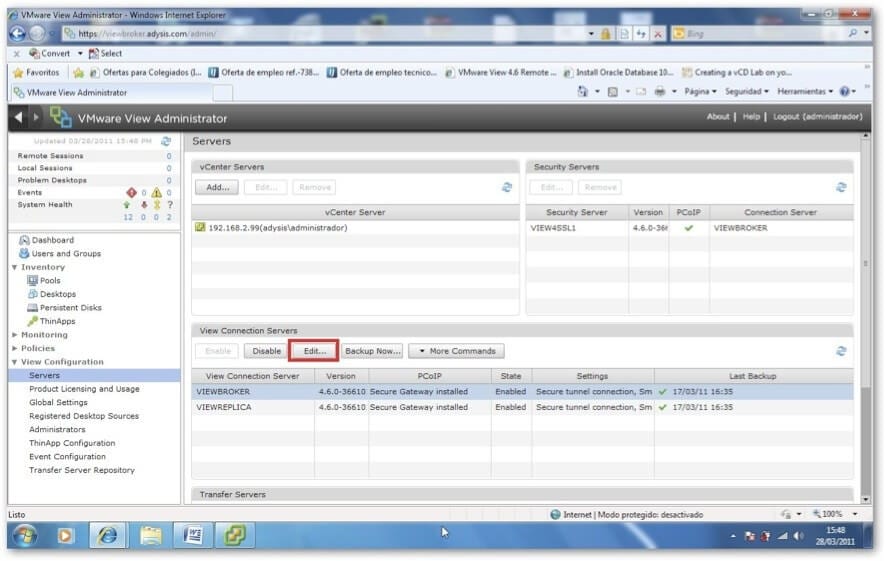Refresh the sidebar Updated status icon
This screenshot has width=886, height=561.
tap(166, 141)
